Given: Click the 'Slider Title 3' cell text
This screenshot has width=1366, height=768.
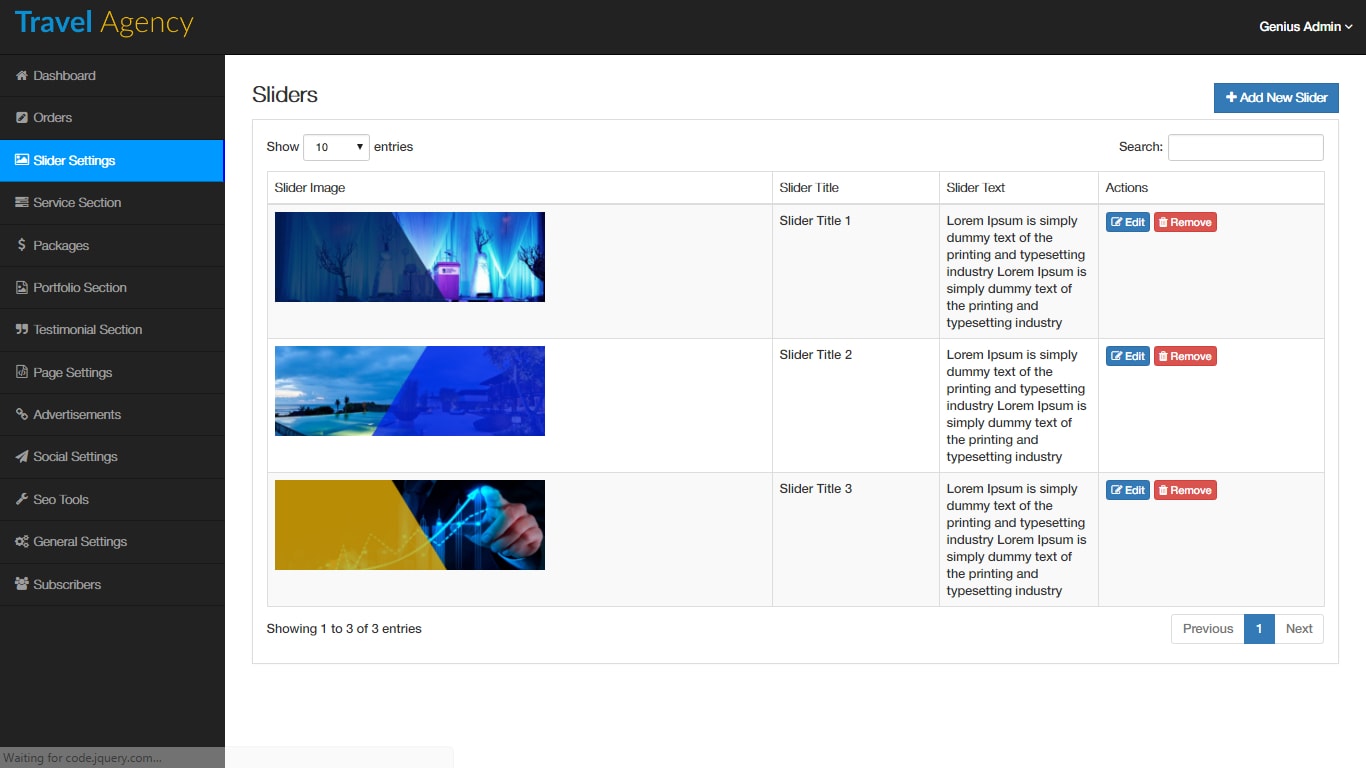Looking at the screenshot, I should [x=816, y=489].
